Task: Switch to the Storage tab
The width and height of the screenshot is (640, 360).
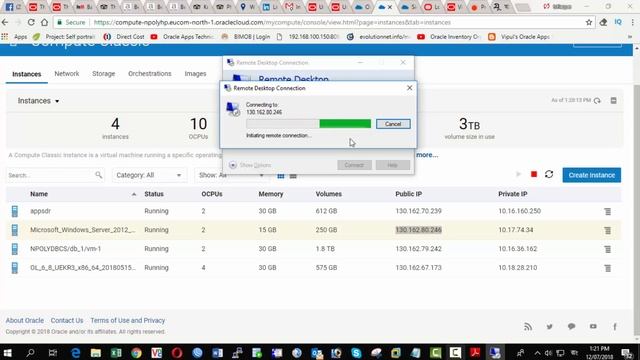Action: coord(103,73)
